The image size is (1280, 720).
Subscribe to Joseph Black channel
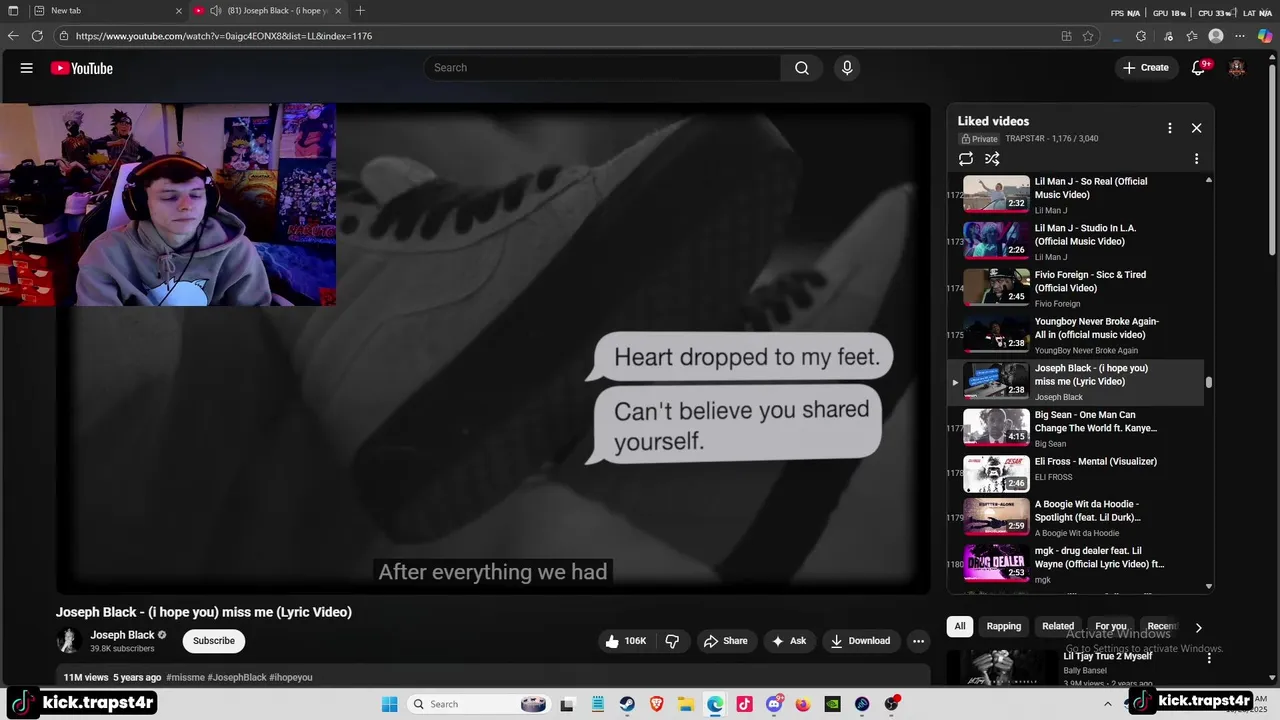(213, 641)
